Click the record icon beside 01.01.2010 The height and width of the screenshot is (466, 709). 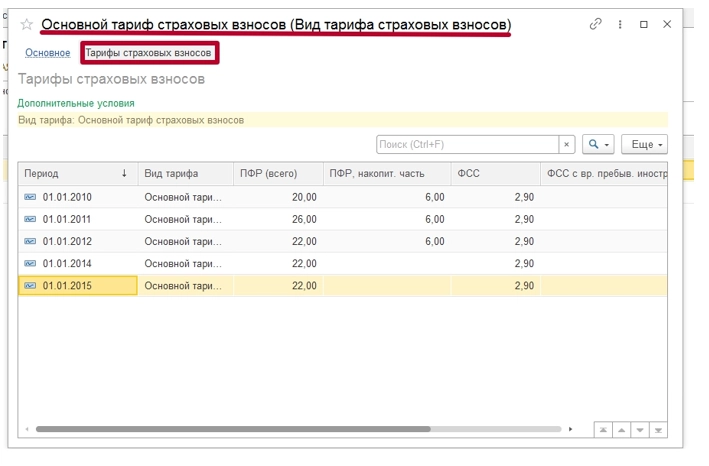coord(30,197)
